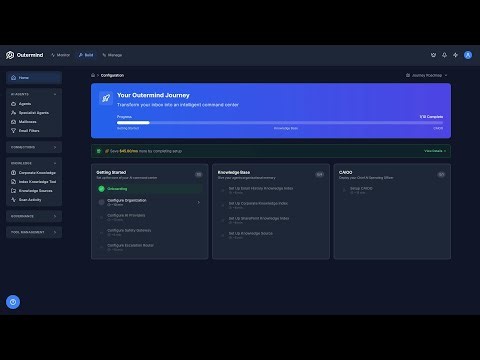Switch to the Build tab

pos(86,55)
